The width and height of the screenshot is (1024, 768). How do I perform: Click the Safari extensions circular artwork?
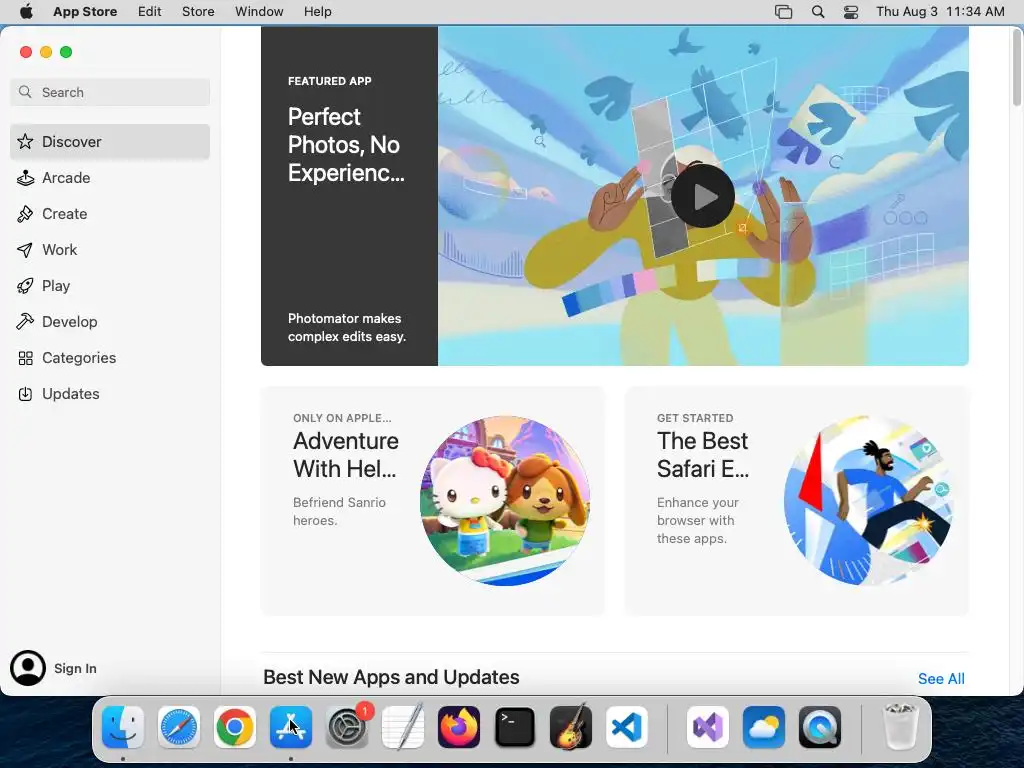[869, 501]
